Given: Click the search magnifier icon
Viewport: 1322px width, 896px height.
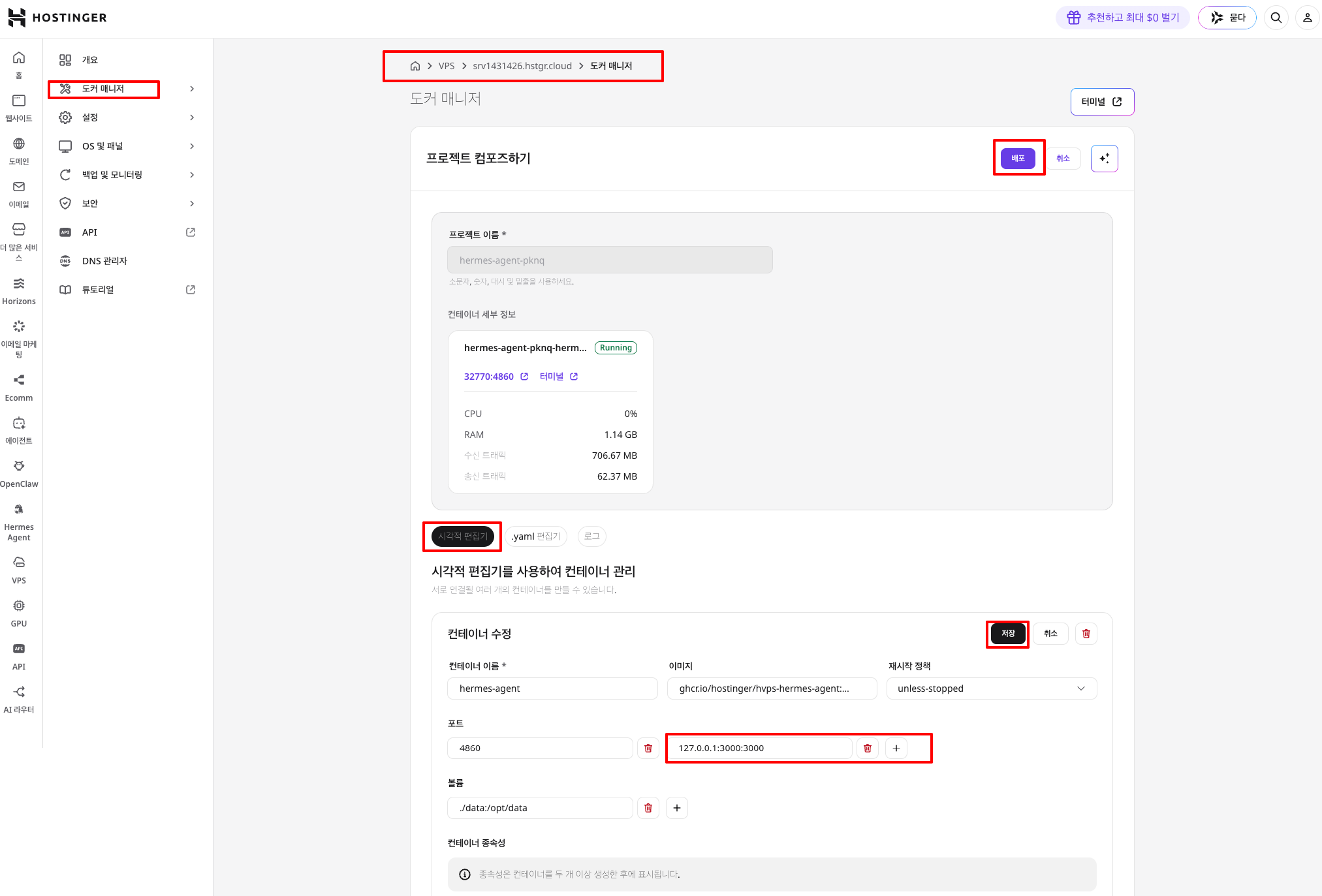Looking at the screenshot, I should (x=1276, y=18).
